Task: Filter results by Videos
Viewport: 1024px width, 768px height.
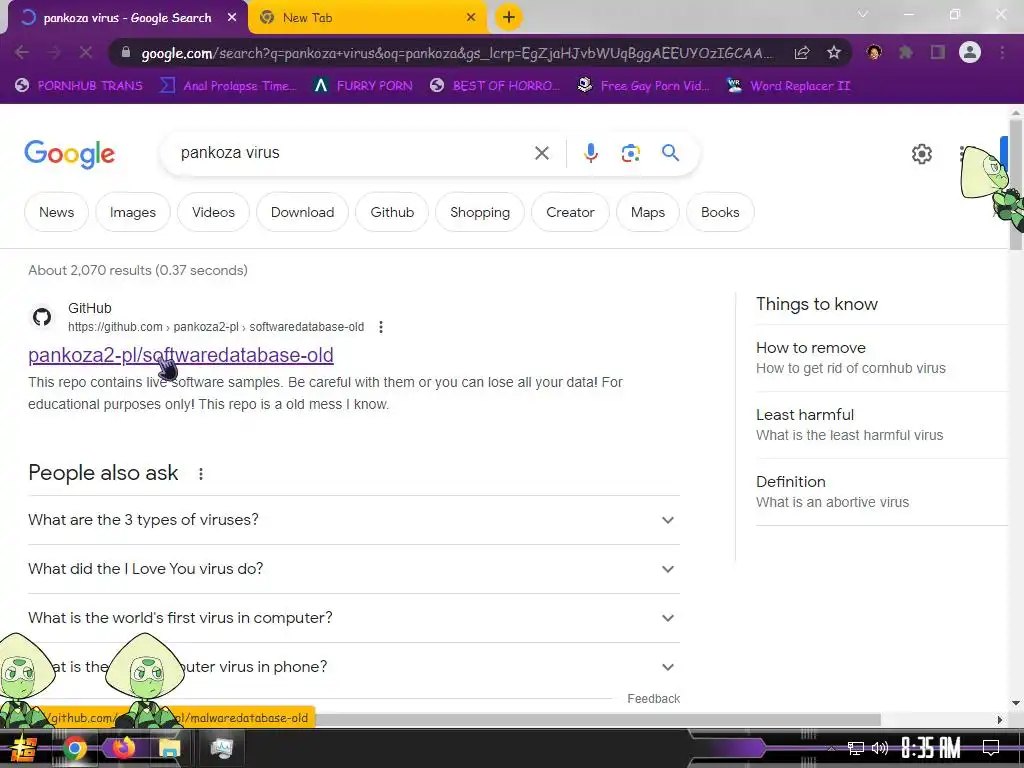Action: click(213, 212)
